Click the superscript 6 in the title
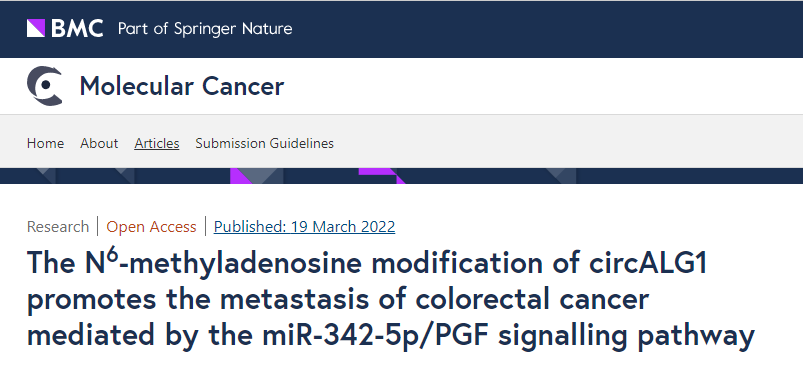Viewport: 803px width, 370px height. point(113,256)
